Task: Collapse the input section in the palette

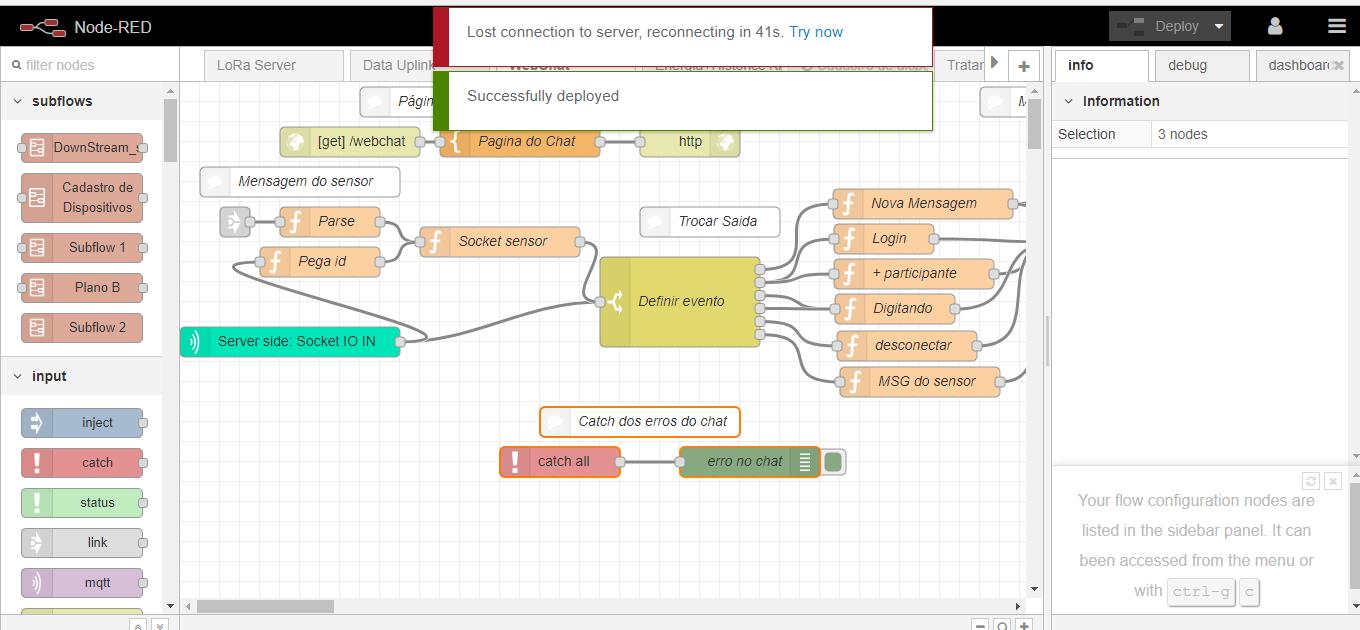Action: (16, 376)
